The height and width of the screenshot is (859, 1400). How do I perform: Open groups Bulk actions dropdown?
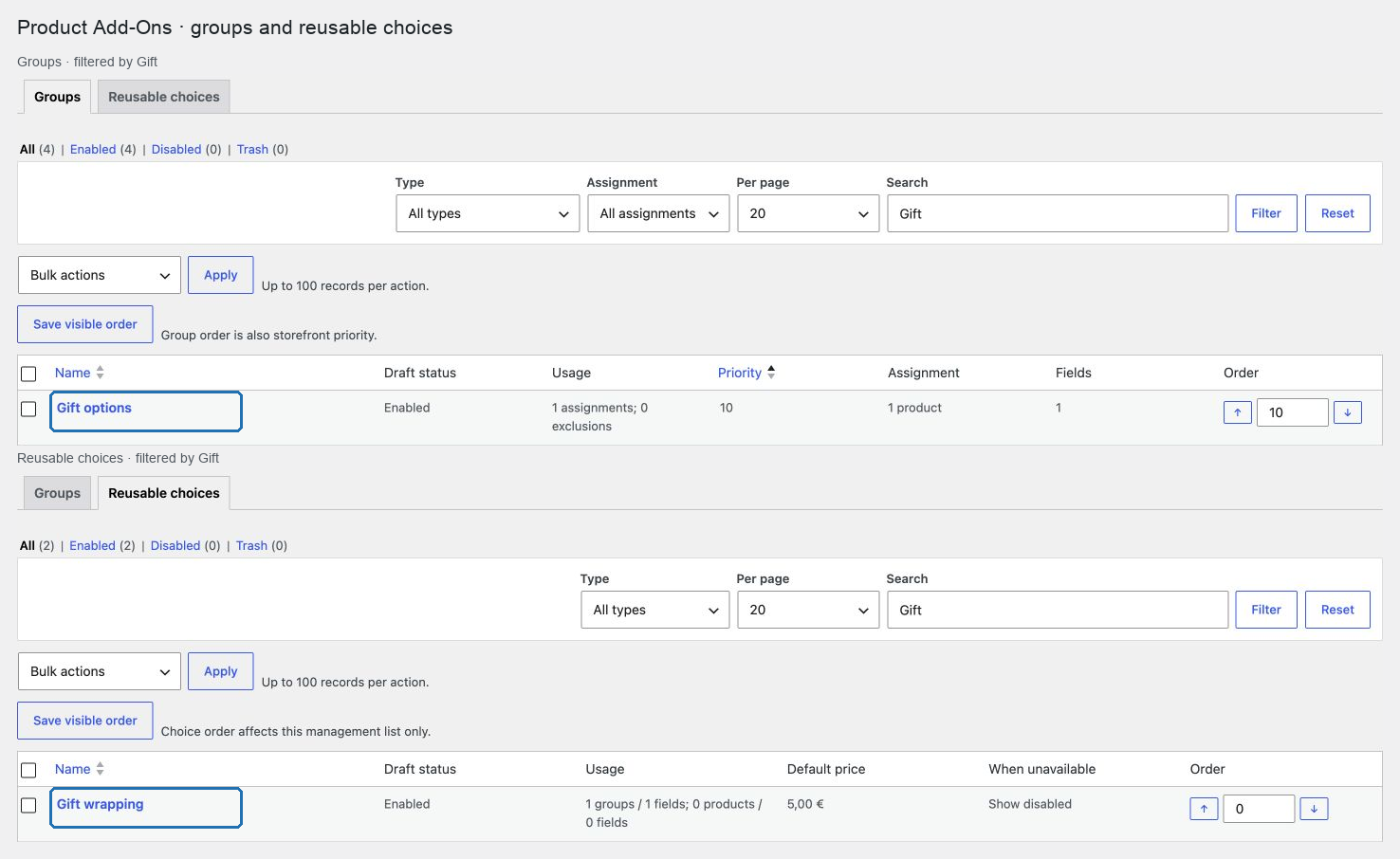tap(100, 275)
